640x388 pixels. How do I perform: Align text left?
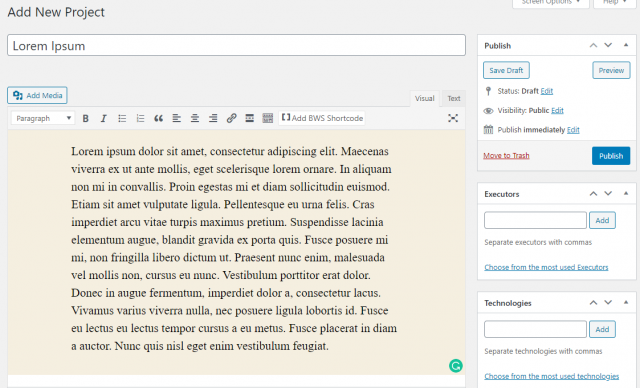pos(176,118)
